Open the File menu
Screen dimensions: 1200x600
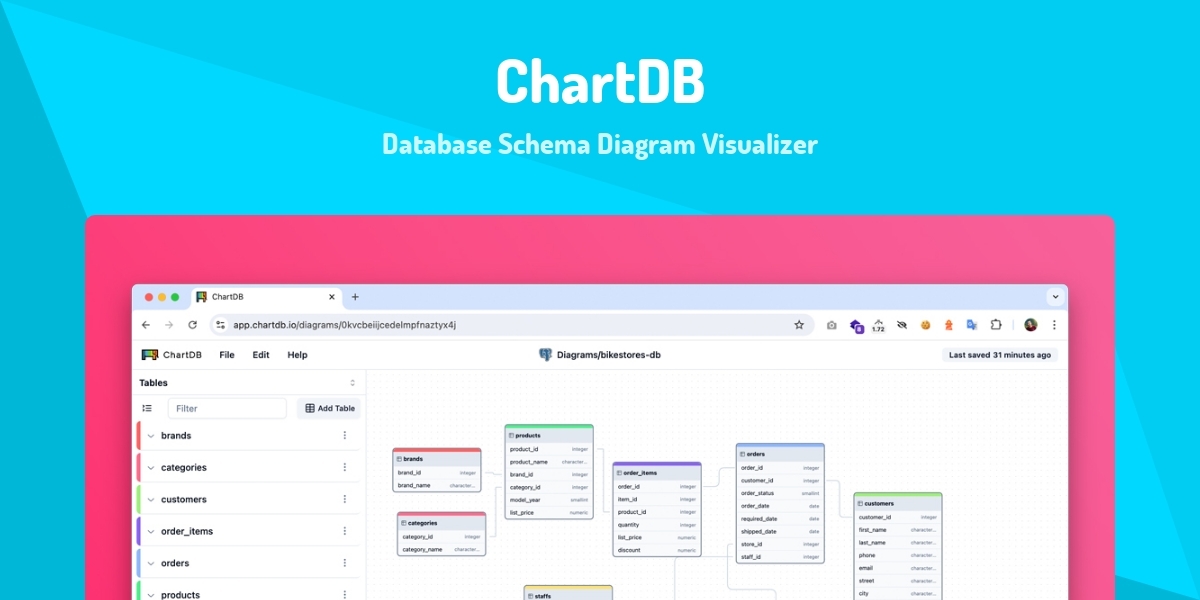pos(227,355)
